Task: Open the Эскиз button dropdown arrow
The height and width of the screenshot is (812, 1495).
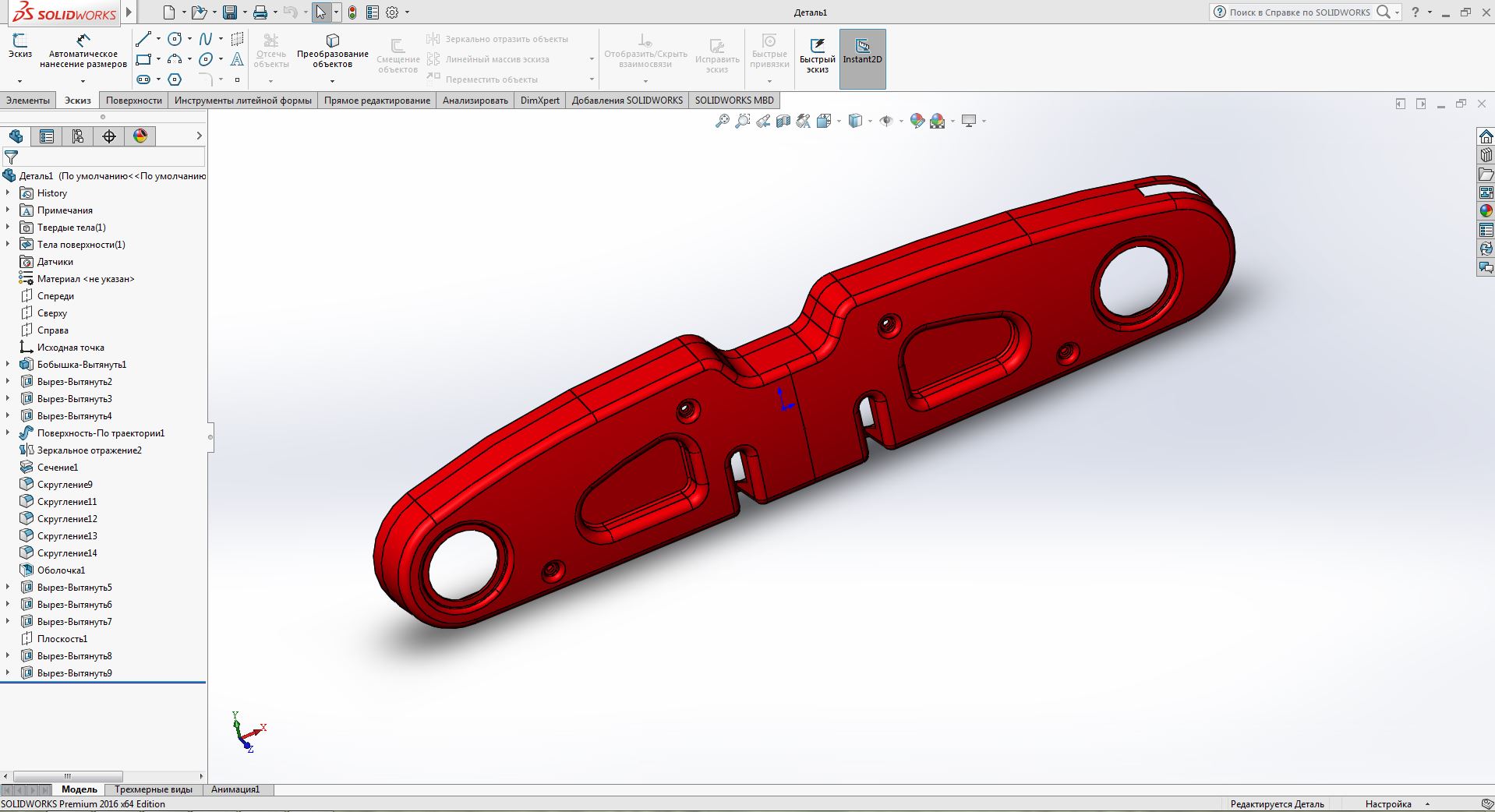Action: click(19, 81)
